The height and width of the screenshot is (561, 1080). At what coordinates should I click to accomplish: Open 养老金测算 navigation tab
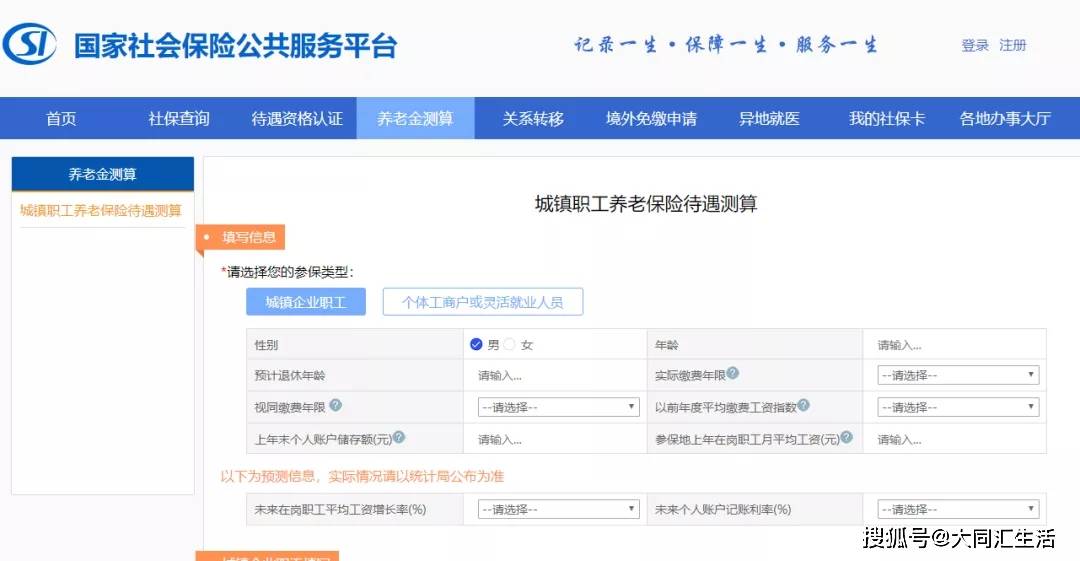point(415,119)
